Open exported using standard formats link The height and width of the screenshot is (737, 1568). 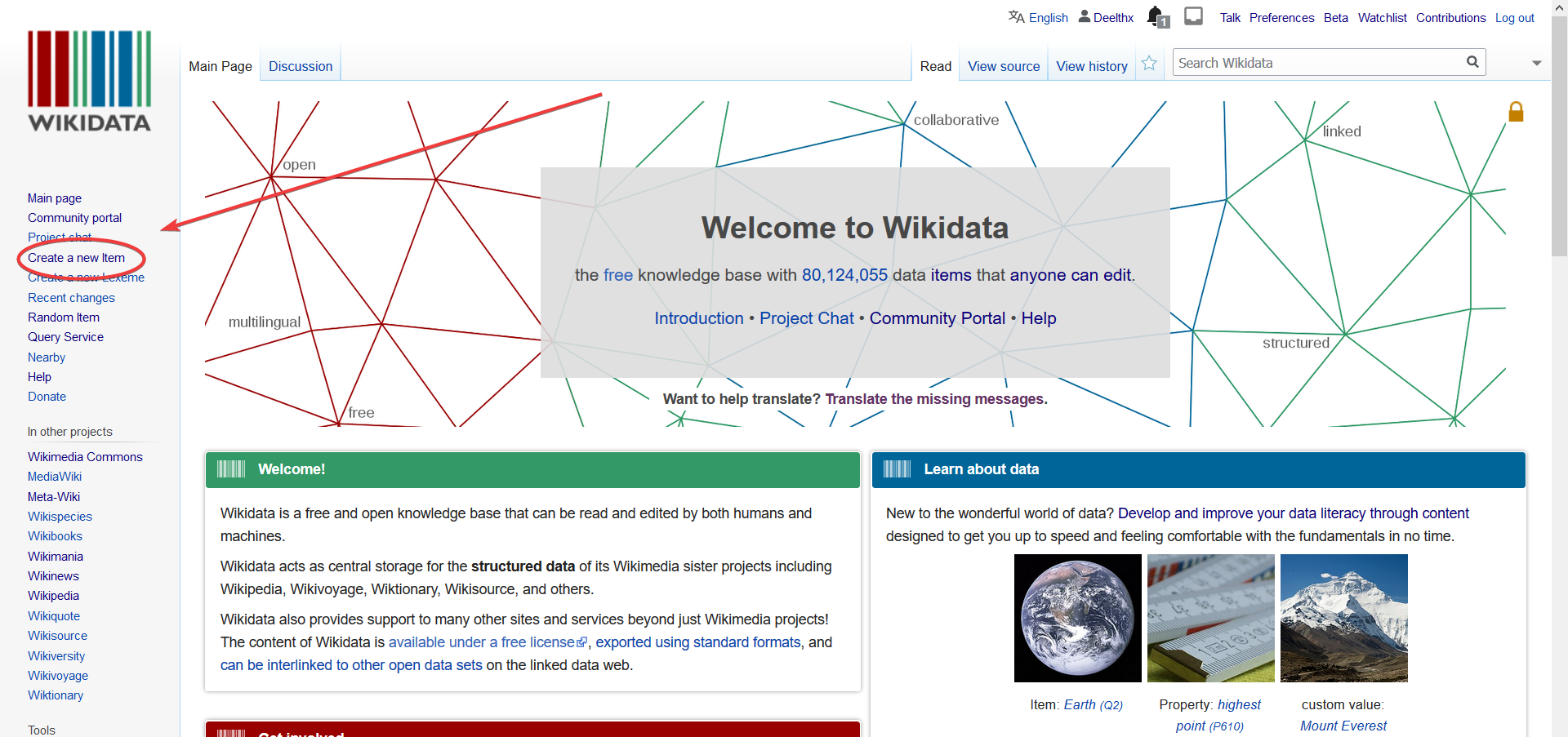(698, 642)
